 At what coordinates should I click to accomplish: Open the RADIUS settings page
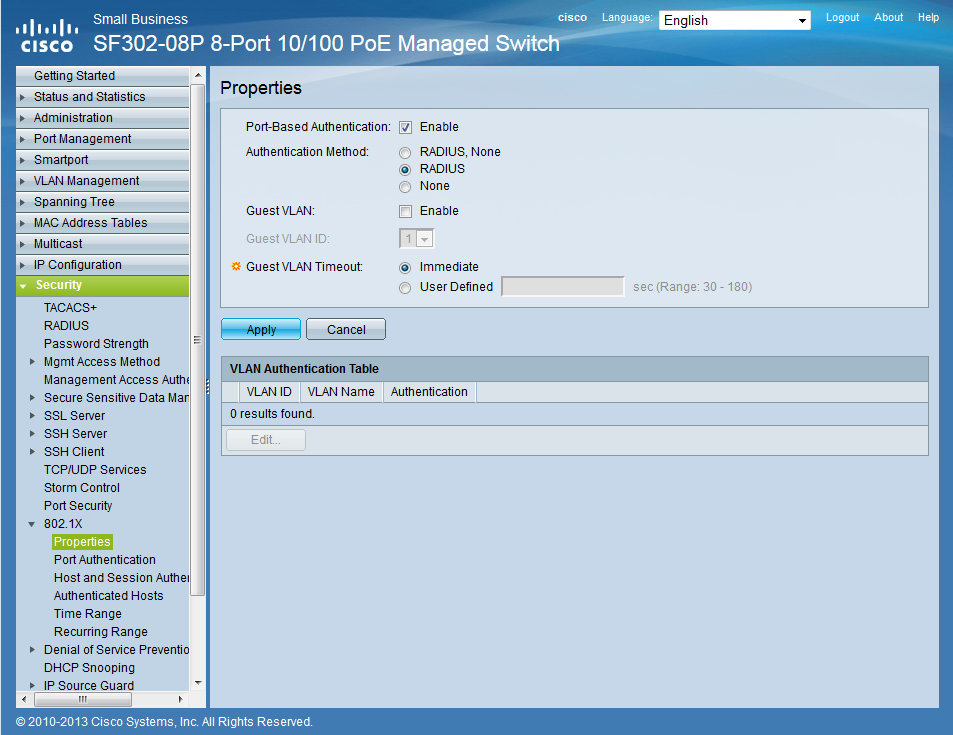click(x=66, y=326)
